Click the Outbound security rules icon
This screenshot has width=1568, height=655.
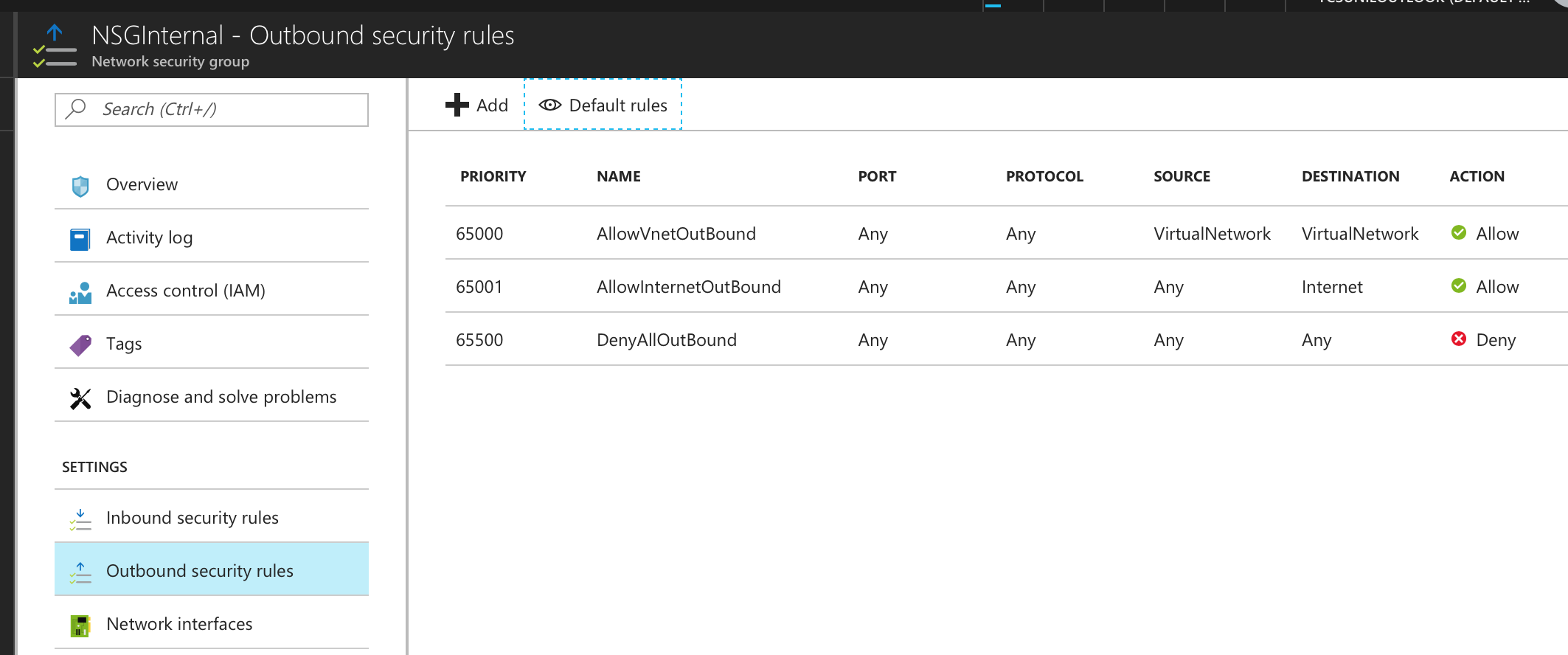[80, 572]
